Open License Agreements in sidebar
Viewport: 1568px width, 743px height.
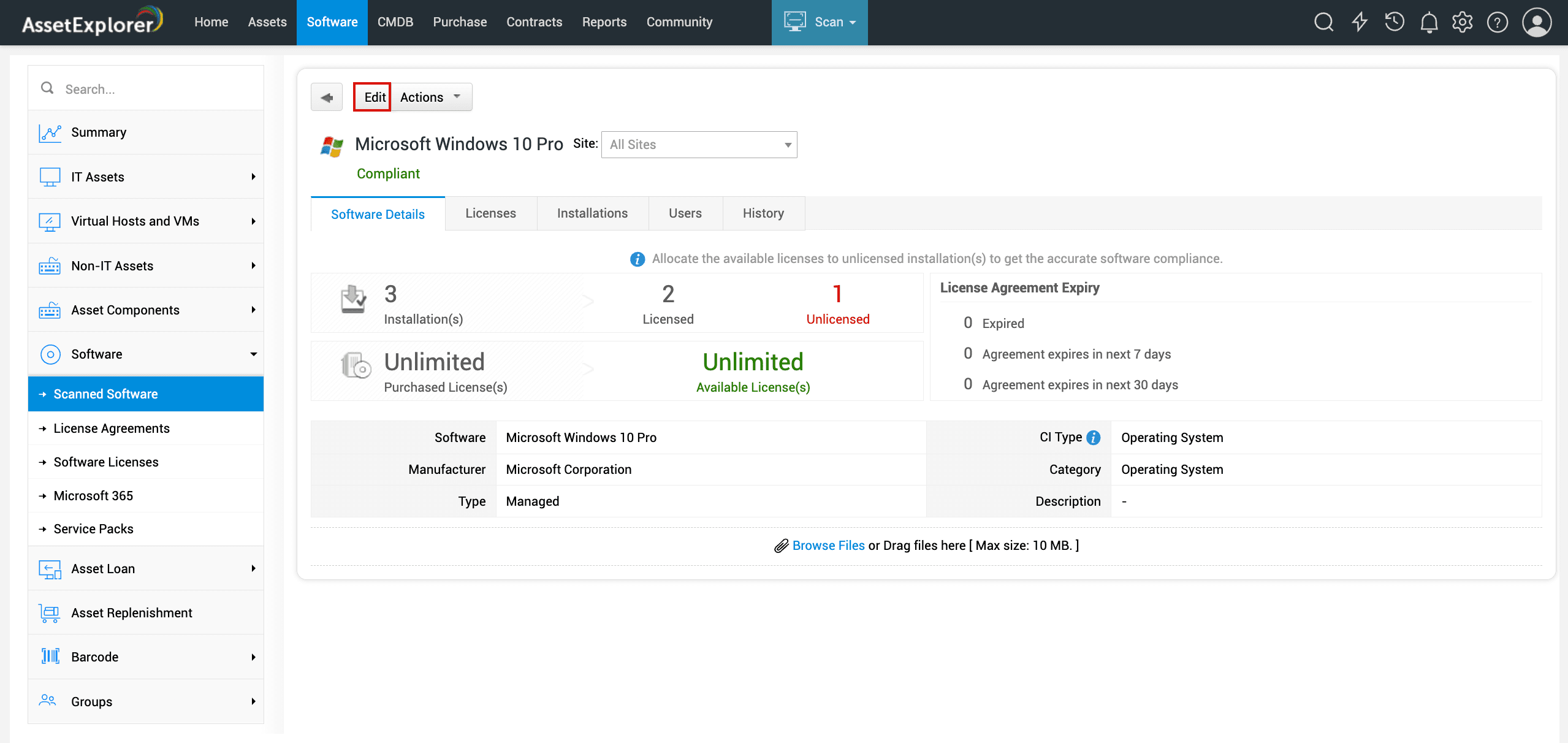(x=112, y=429)
